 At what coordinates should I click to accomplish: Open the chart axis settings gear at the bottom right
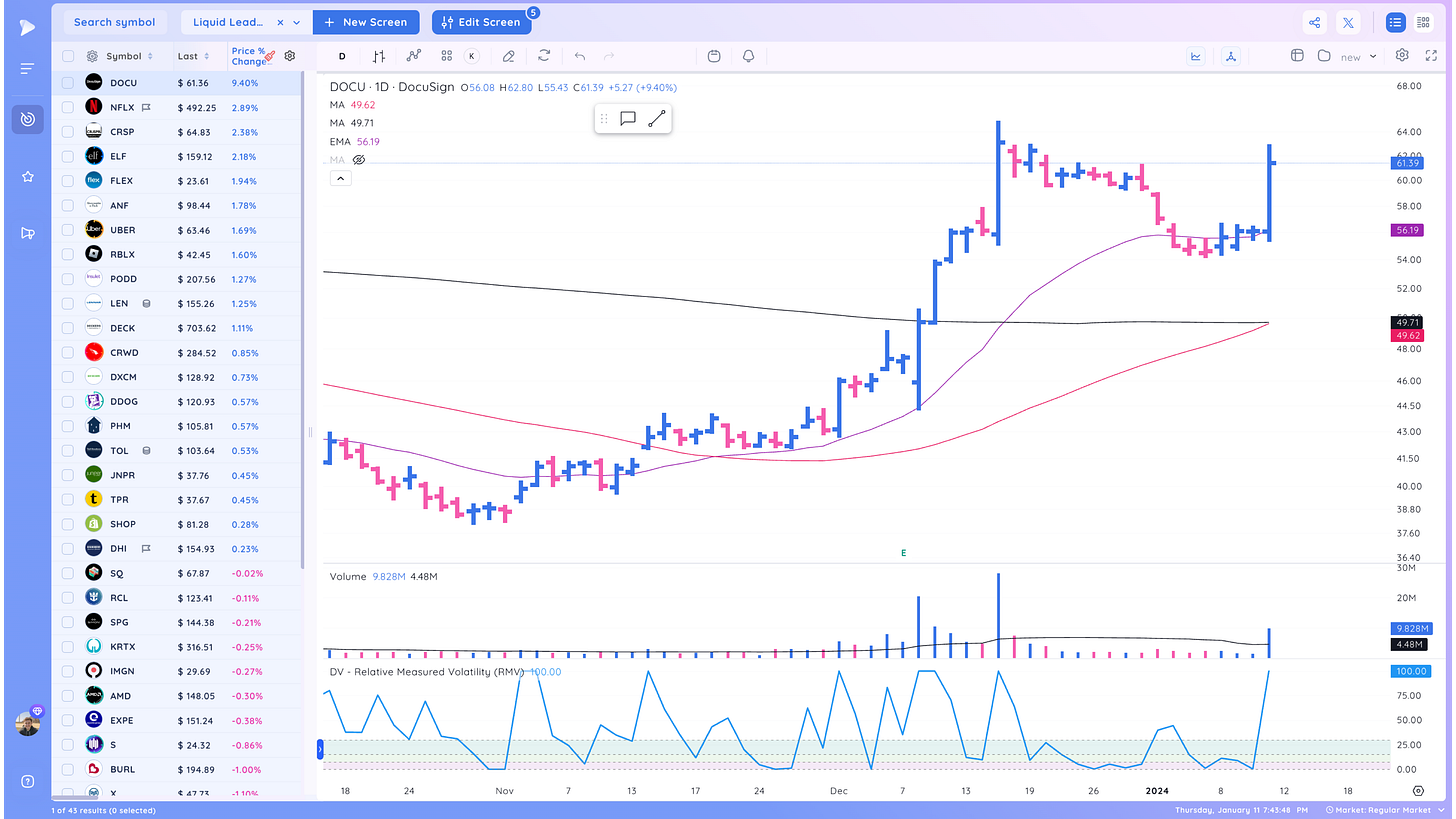pyautogui.click(x=1418, y=790)
